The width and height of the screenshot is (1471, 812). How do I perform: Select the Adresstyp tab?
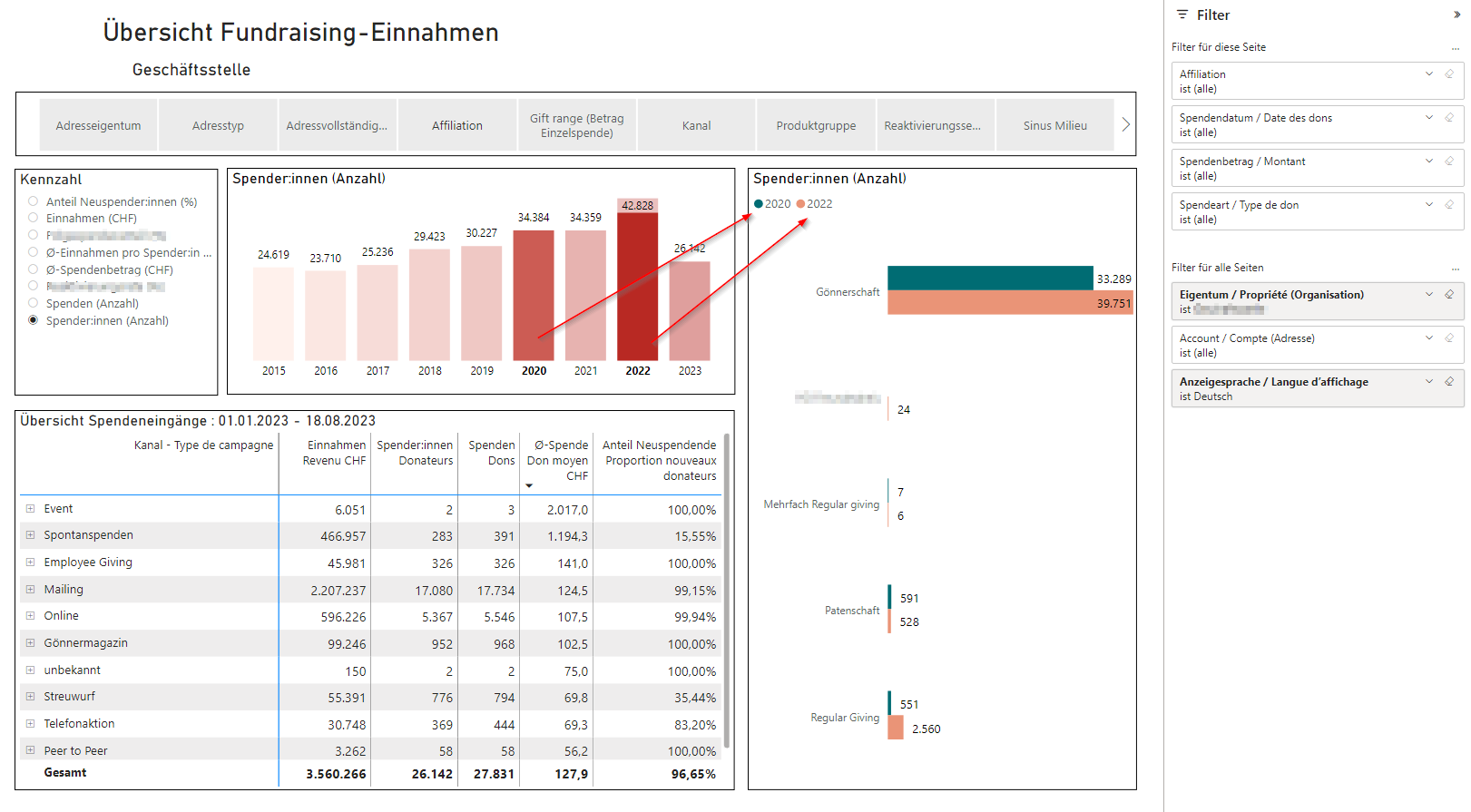click(218, 125)
